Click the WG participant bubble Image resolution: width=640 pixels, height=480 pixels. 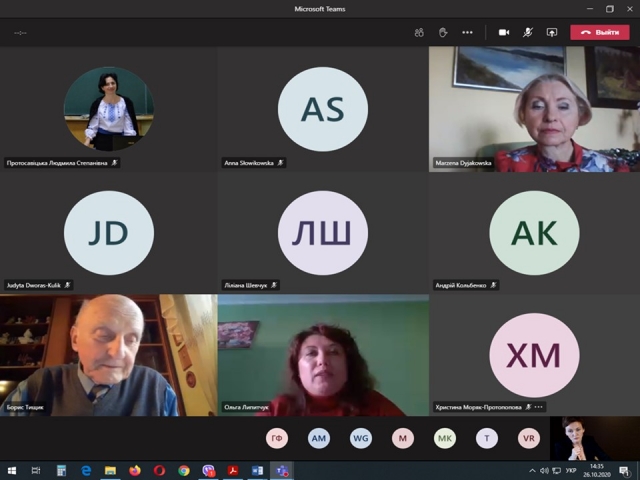click(361, 438)
